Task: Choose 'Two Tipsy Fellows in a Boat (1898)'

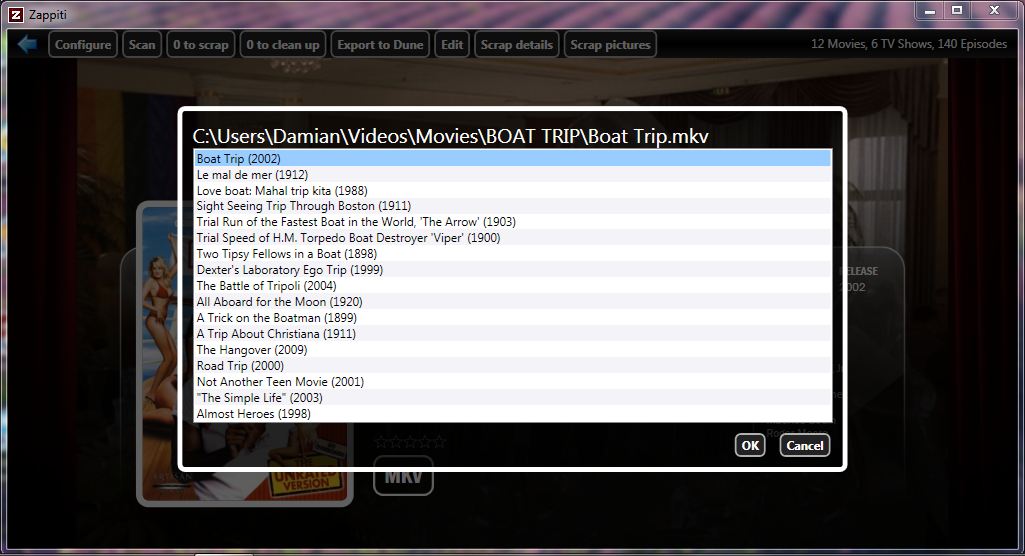Action: pos(512,254)
